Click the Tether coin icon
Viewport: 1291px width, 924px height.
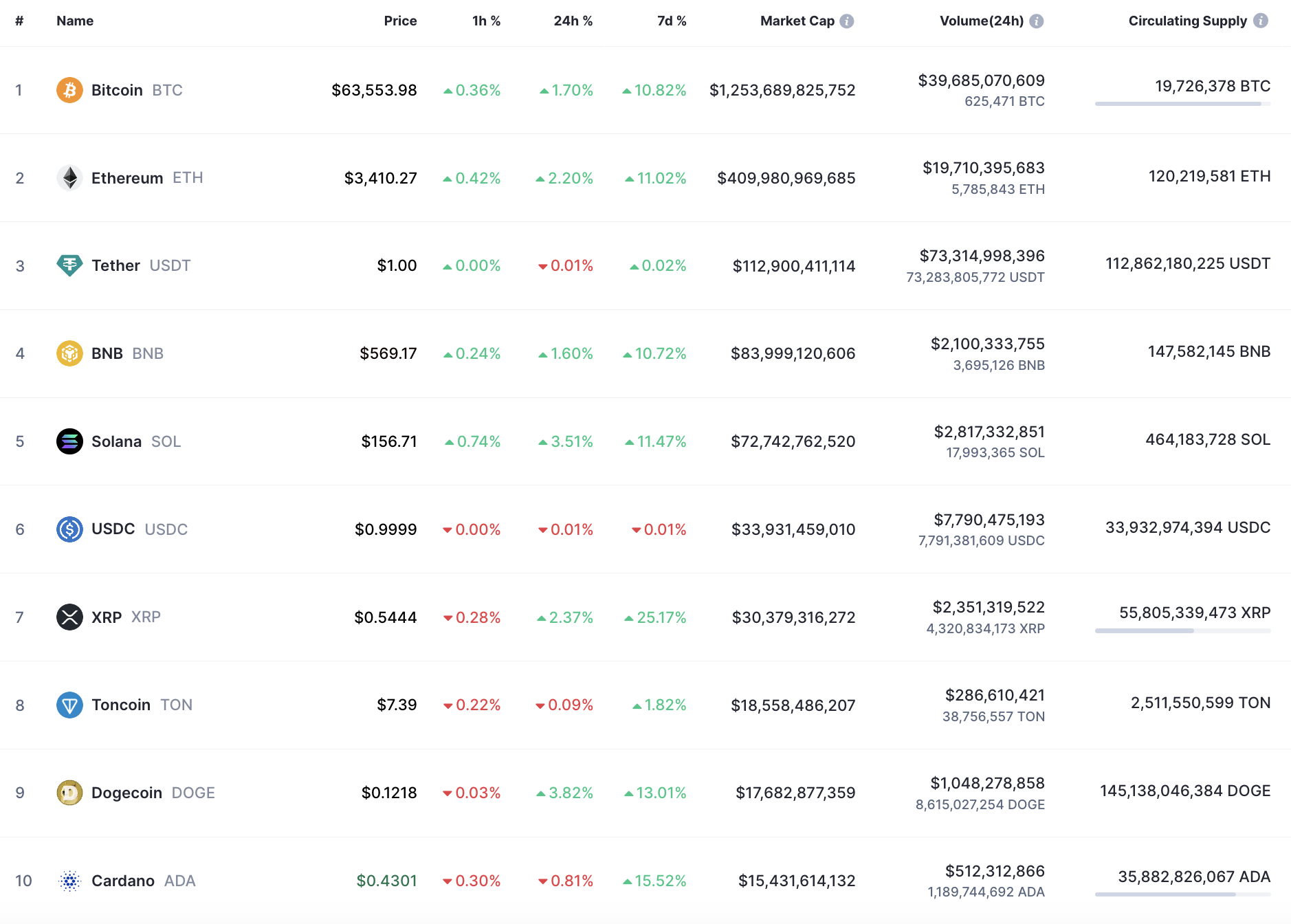(69, 265)
